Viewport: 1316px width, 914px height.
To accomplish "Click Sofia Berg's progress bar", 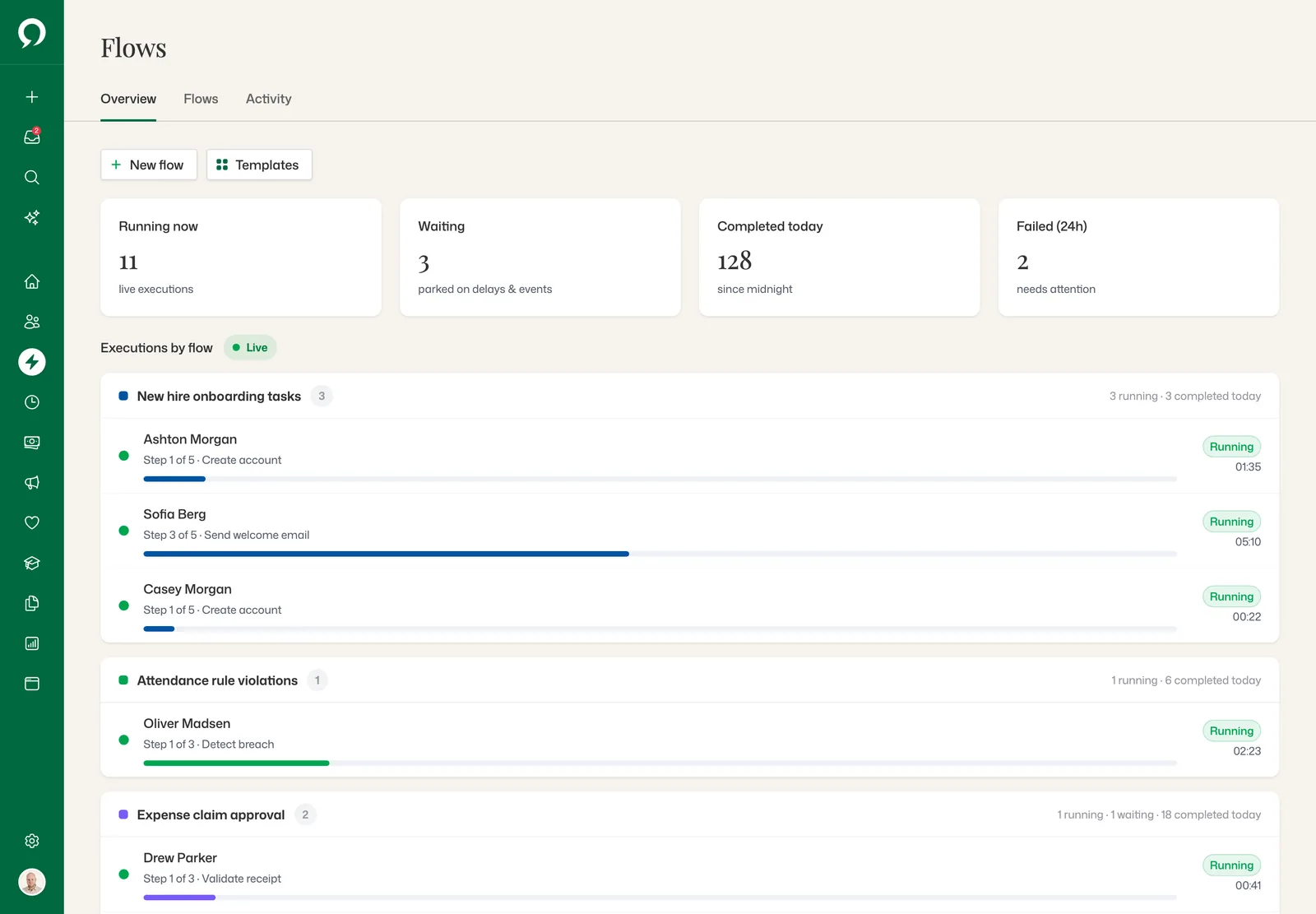I will pyautogui.click(x=660, y=554).
